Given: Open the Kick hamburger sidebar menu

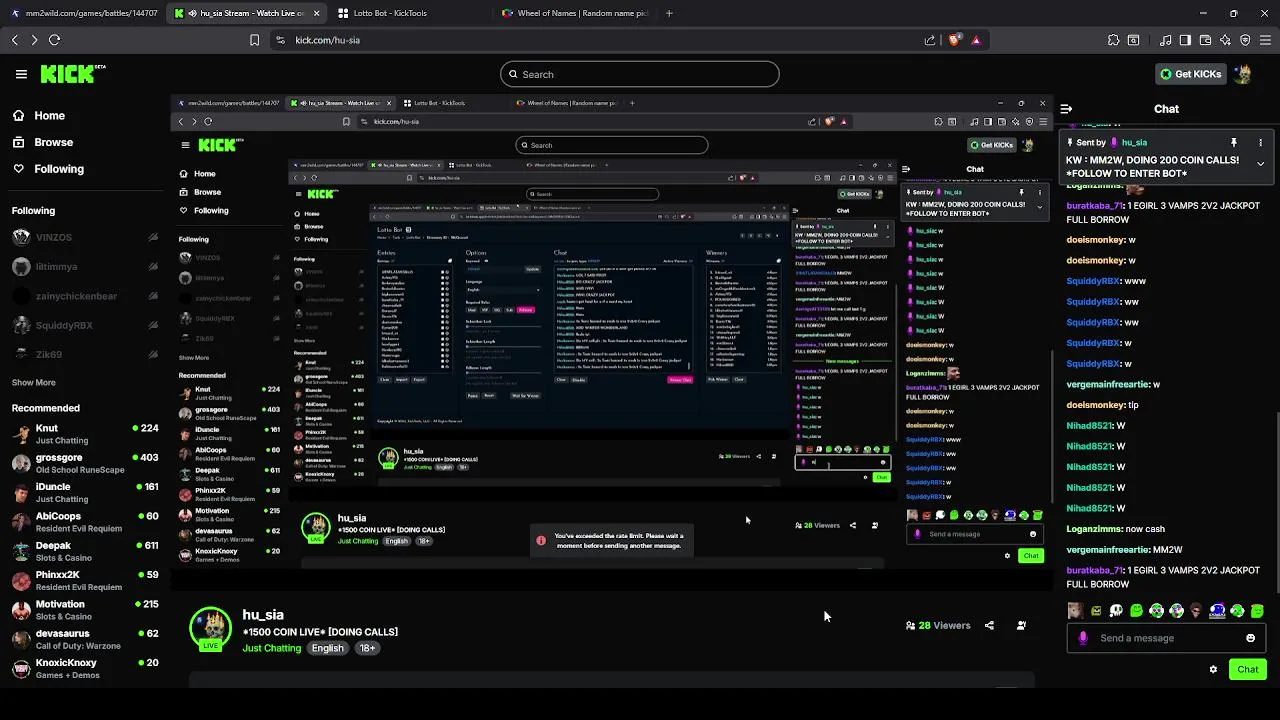Looking at the screenshot, I should [21, 74].
